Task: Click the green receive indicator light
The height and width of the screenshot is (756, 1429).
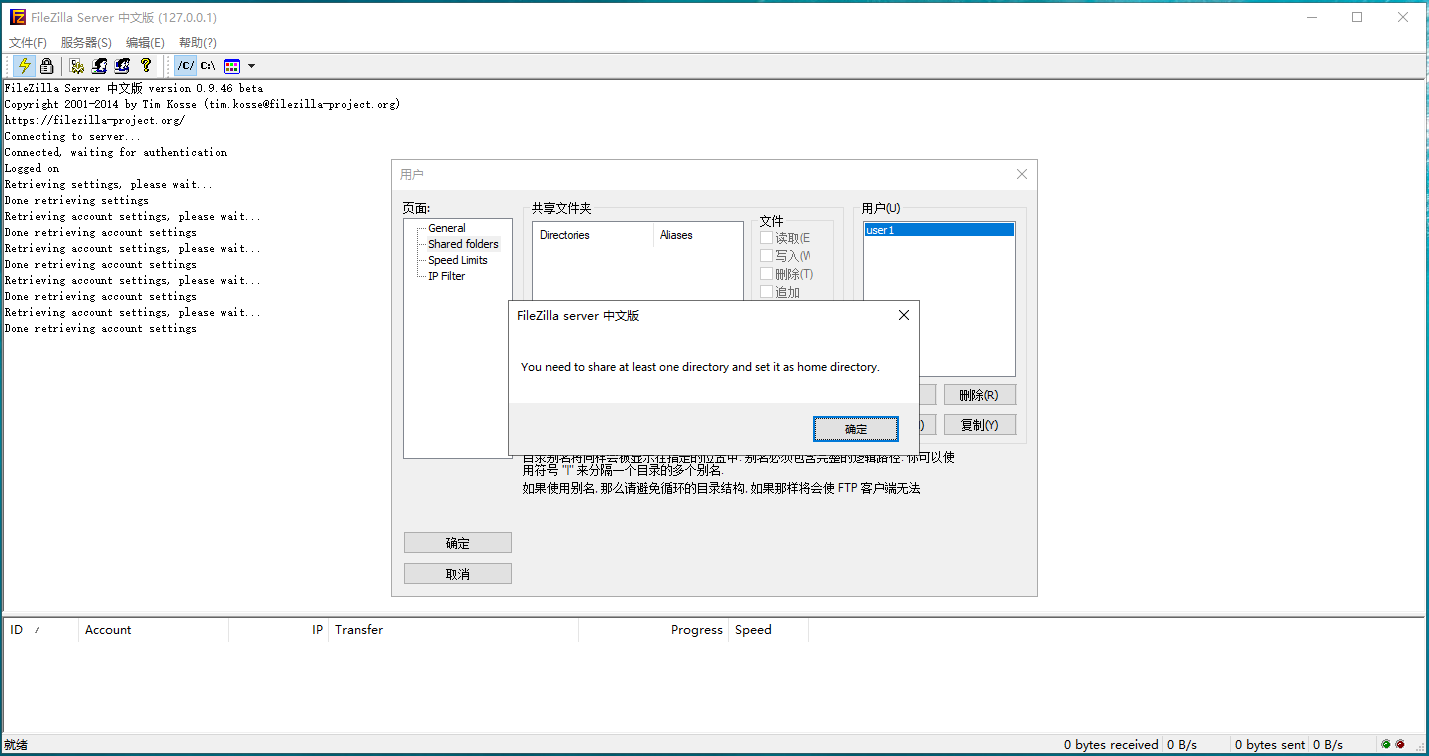Action: point(1385,745)
